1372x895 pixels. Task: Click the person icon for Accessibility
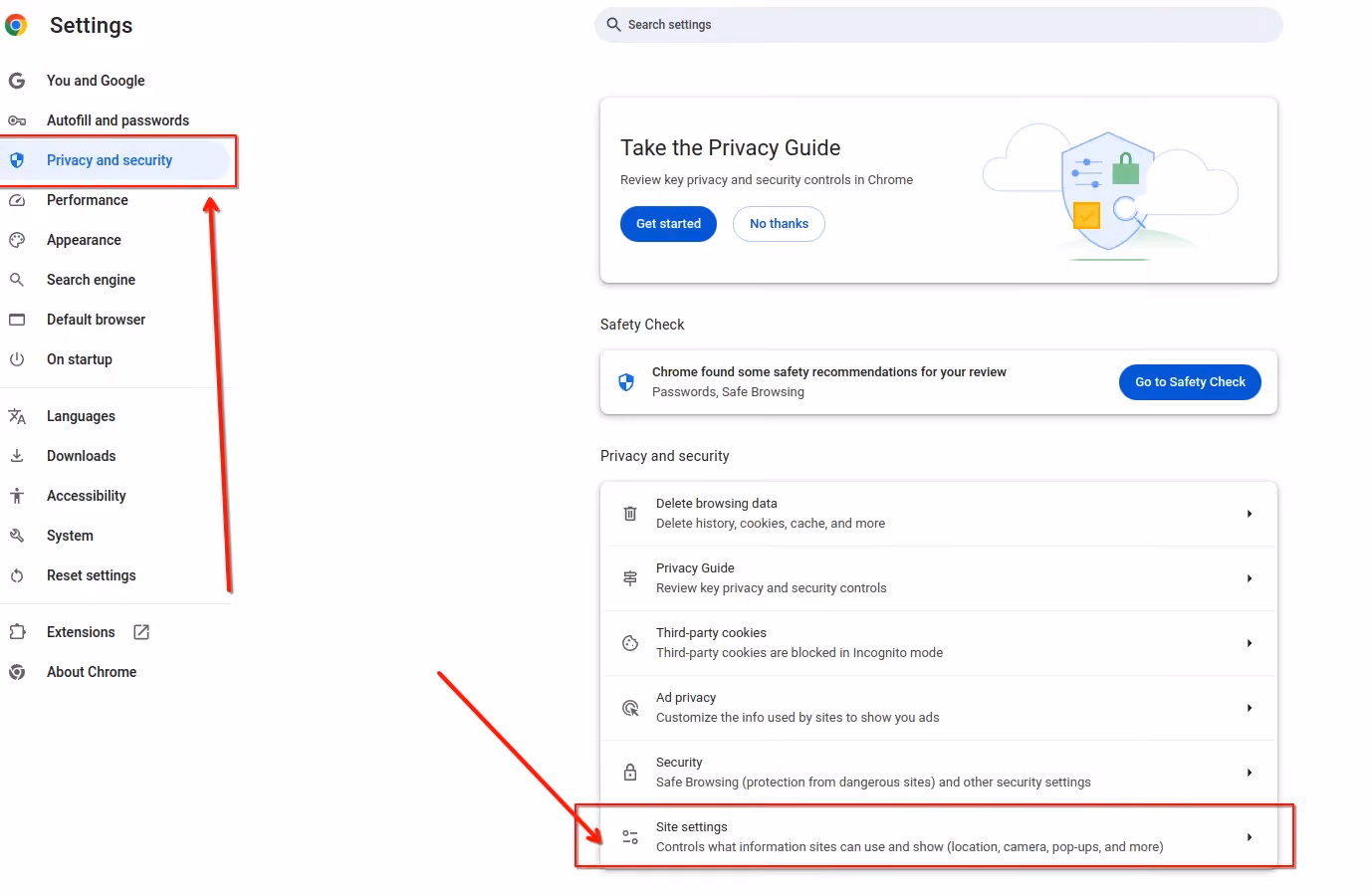point(17,496)
